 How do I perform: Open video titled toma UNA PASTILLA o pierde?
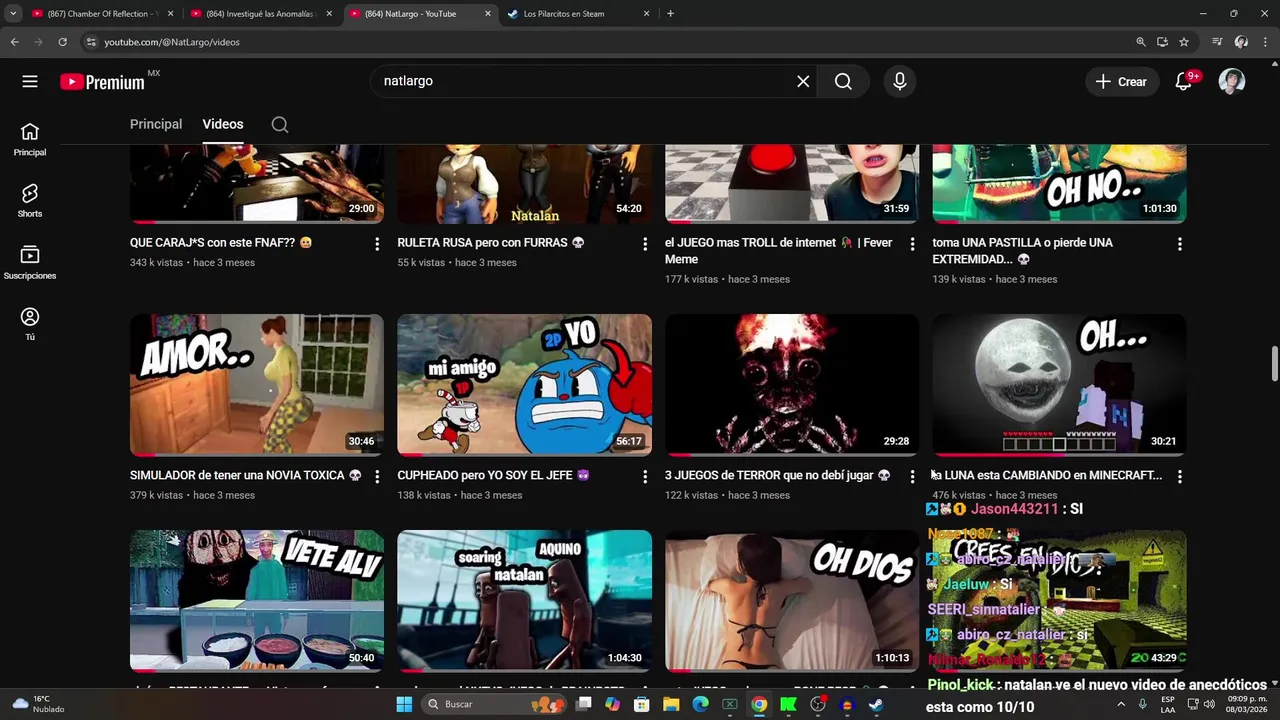pyautogui.click(x=1023, y=250)
